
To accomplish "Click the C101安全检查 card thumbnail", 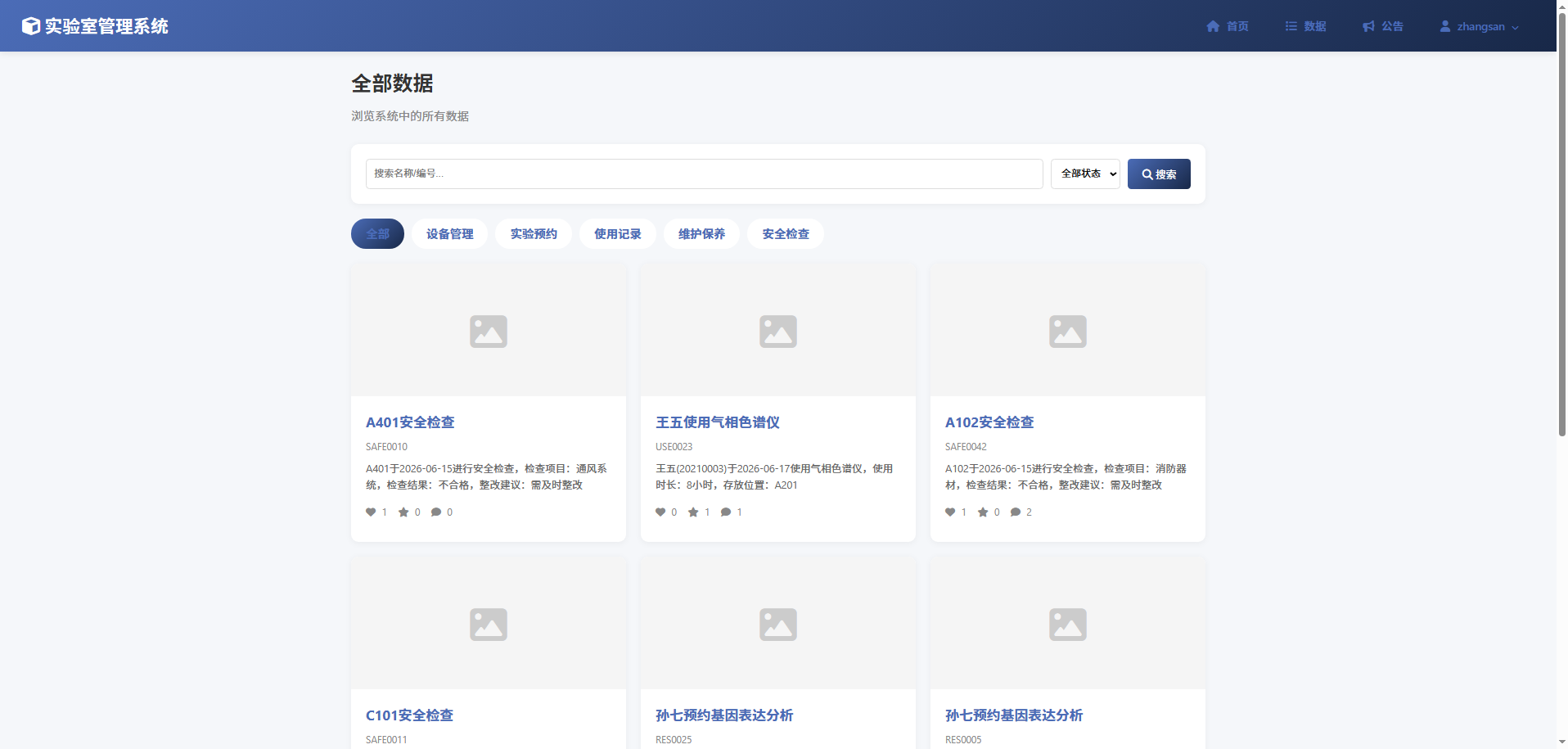I will [x=489, y=624].
